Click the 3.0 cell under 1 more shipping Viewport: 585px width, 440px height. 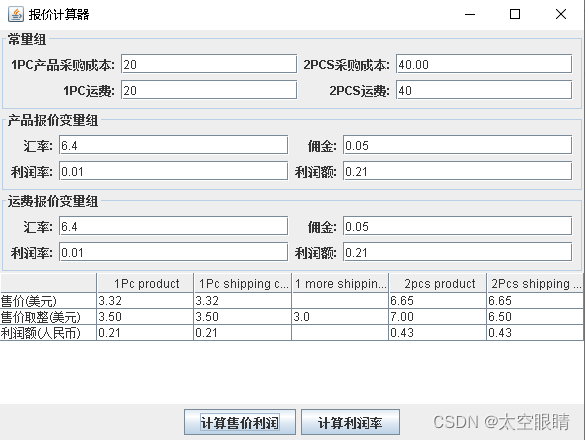(x=340, y=316)
